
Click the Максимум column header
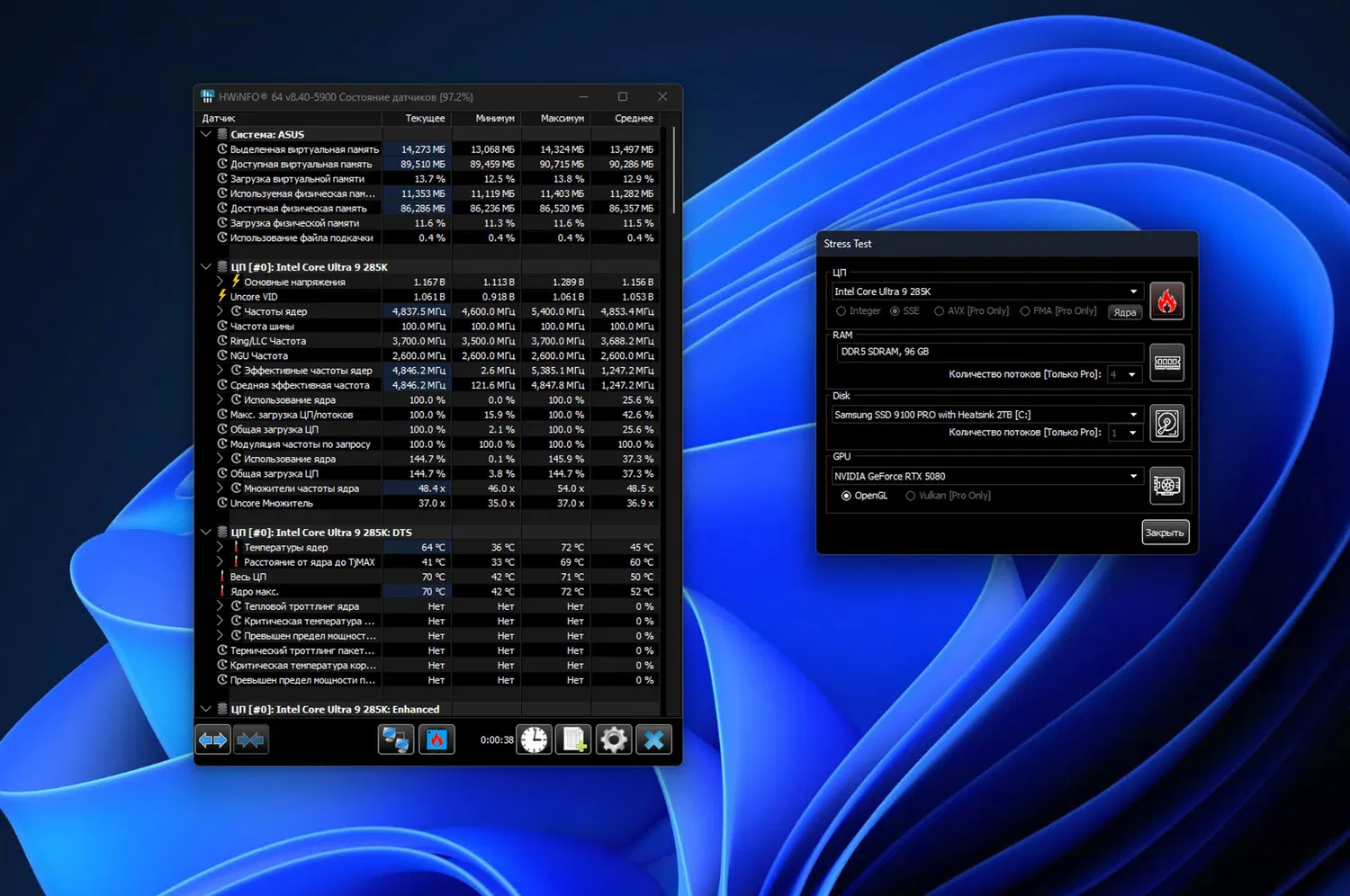tap(562, 118)
